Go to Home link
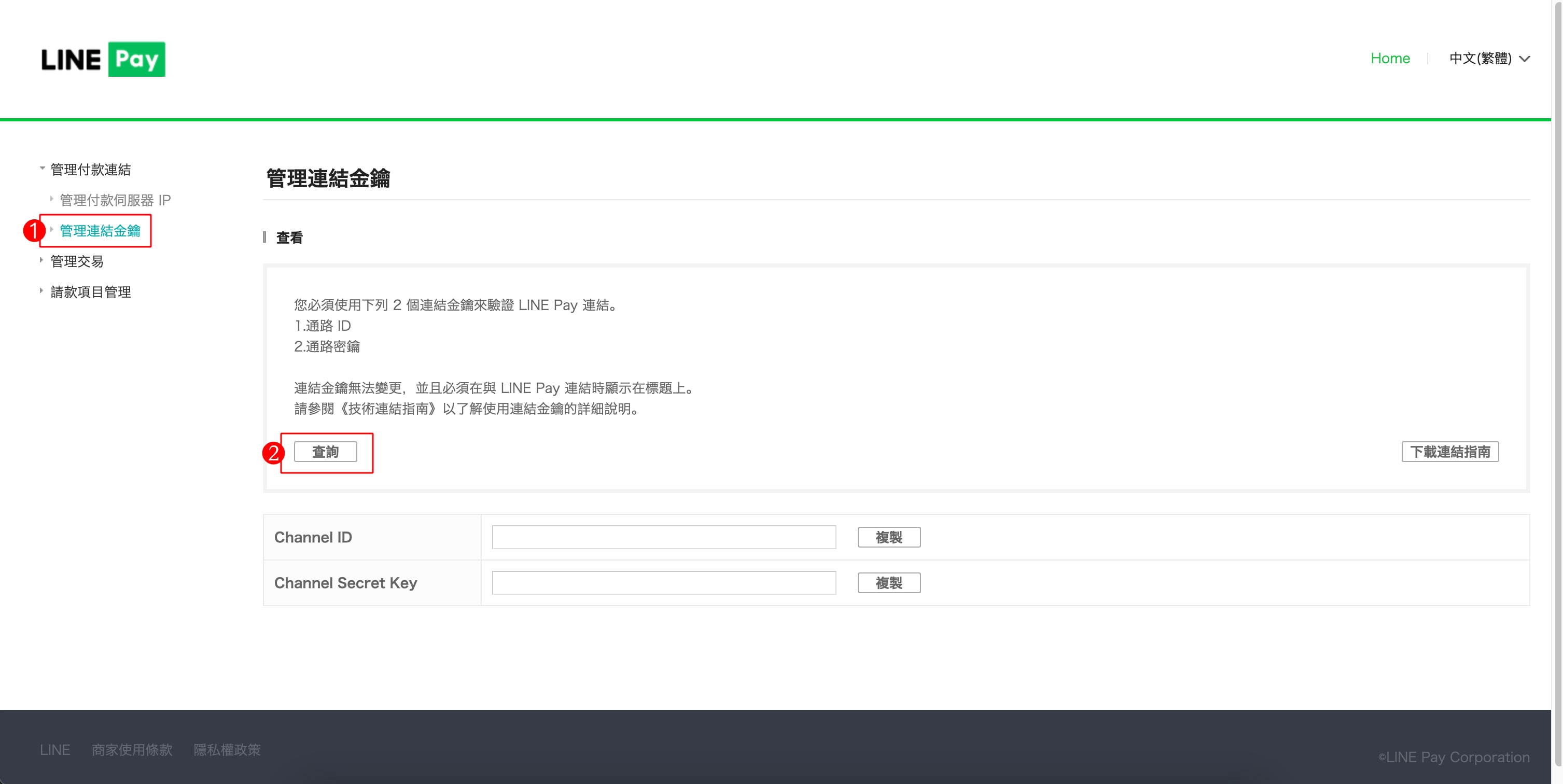Screen dimensions: 1563x784 [x=1390, y=58]
